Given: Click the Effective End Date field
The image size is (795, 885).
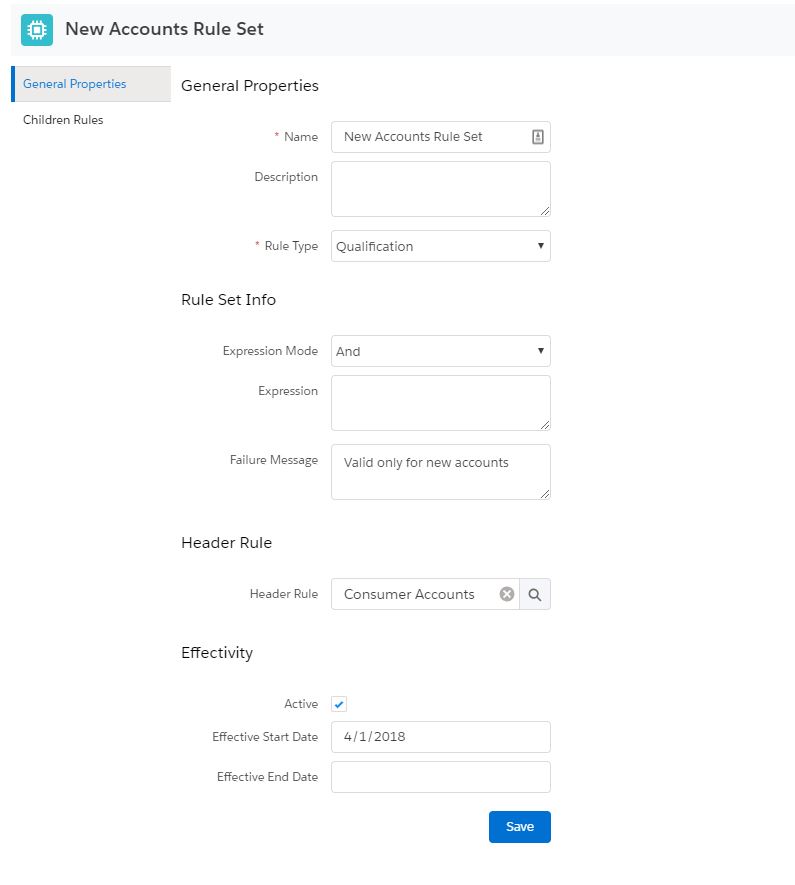Looking at the screenshot, I should point(441,777).
